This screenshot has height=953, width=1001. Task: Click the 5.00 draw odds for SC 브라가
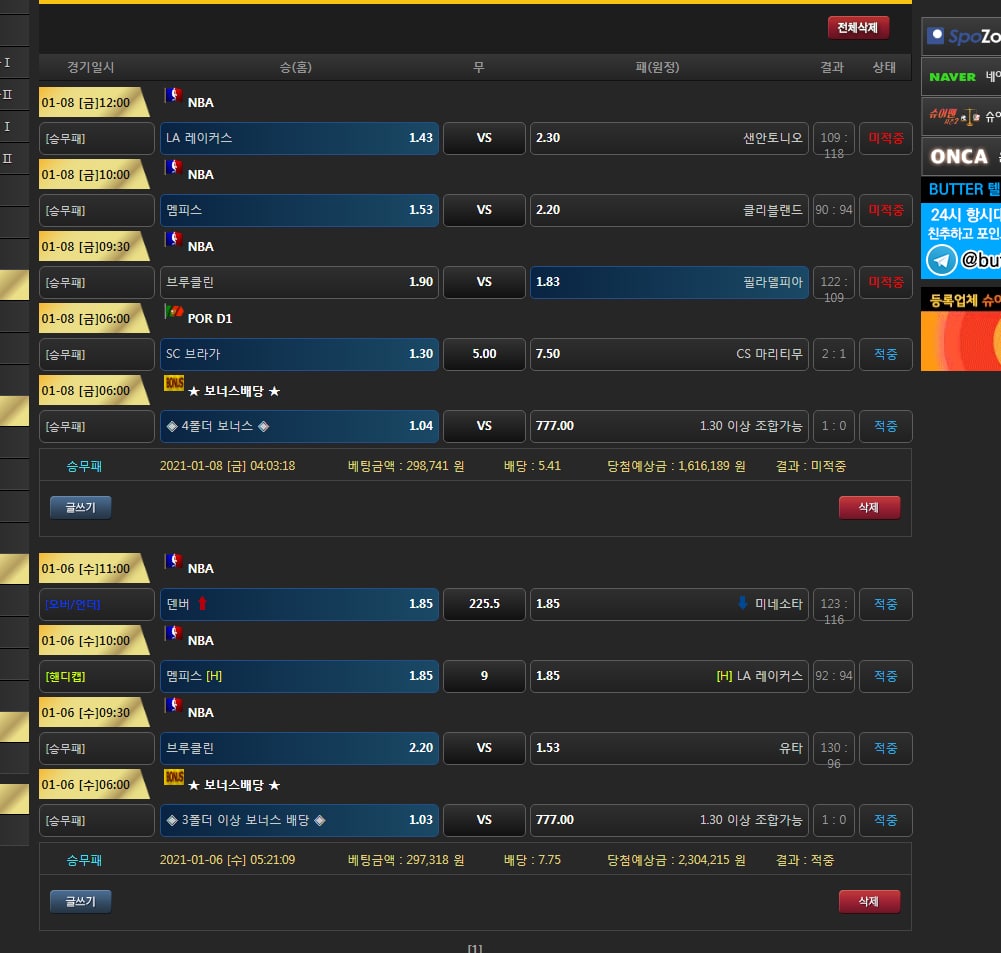point(484,354)
